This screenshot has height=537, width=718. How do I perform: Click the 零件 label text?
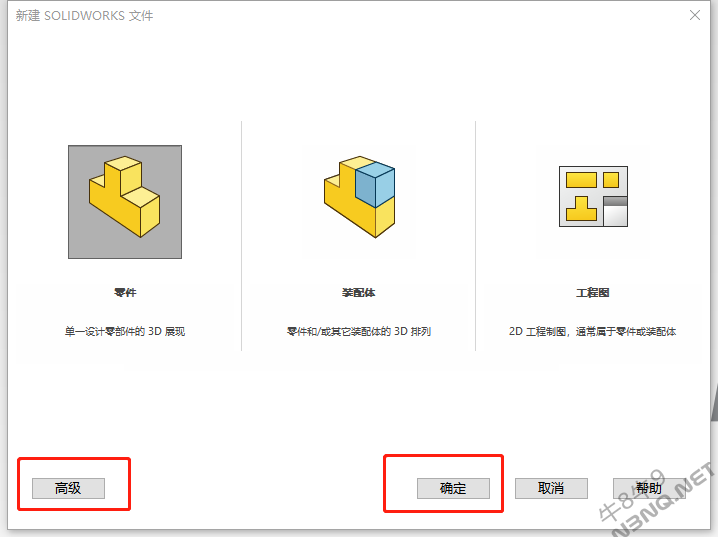click(125, 293)
